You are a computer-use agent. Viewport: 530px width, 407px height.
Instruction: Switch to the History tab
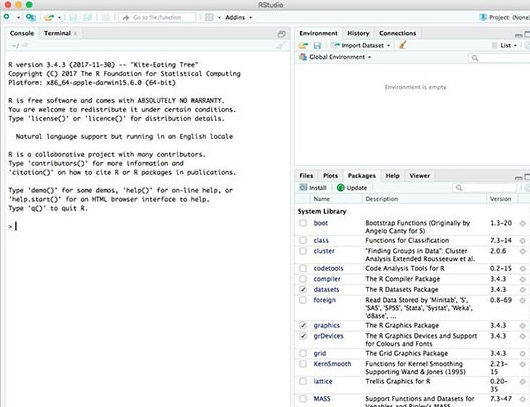[358, 33]
